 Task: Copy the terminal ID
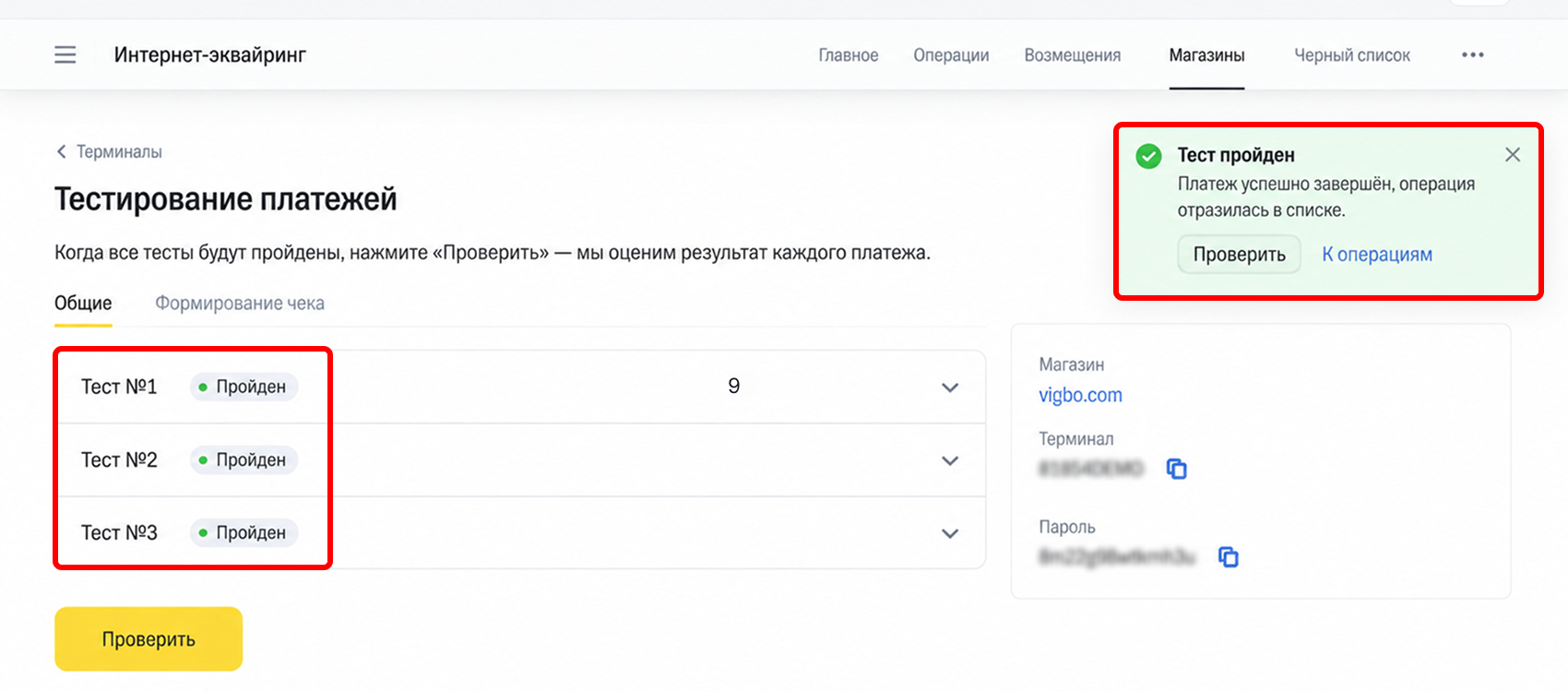point(1177,469)
